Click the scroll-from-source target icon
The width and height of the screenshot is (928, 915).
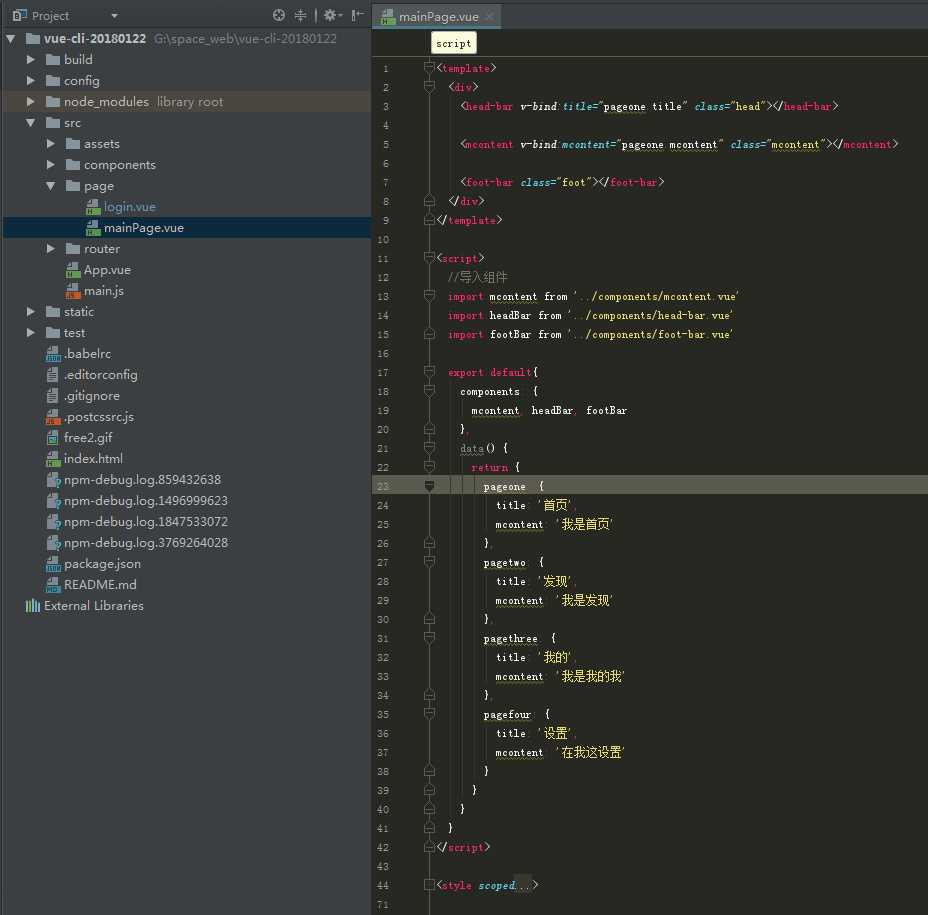pyautogui.click(x=279, y=15)
